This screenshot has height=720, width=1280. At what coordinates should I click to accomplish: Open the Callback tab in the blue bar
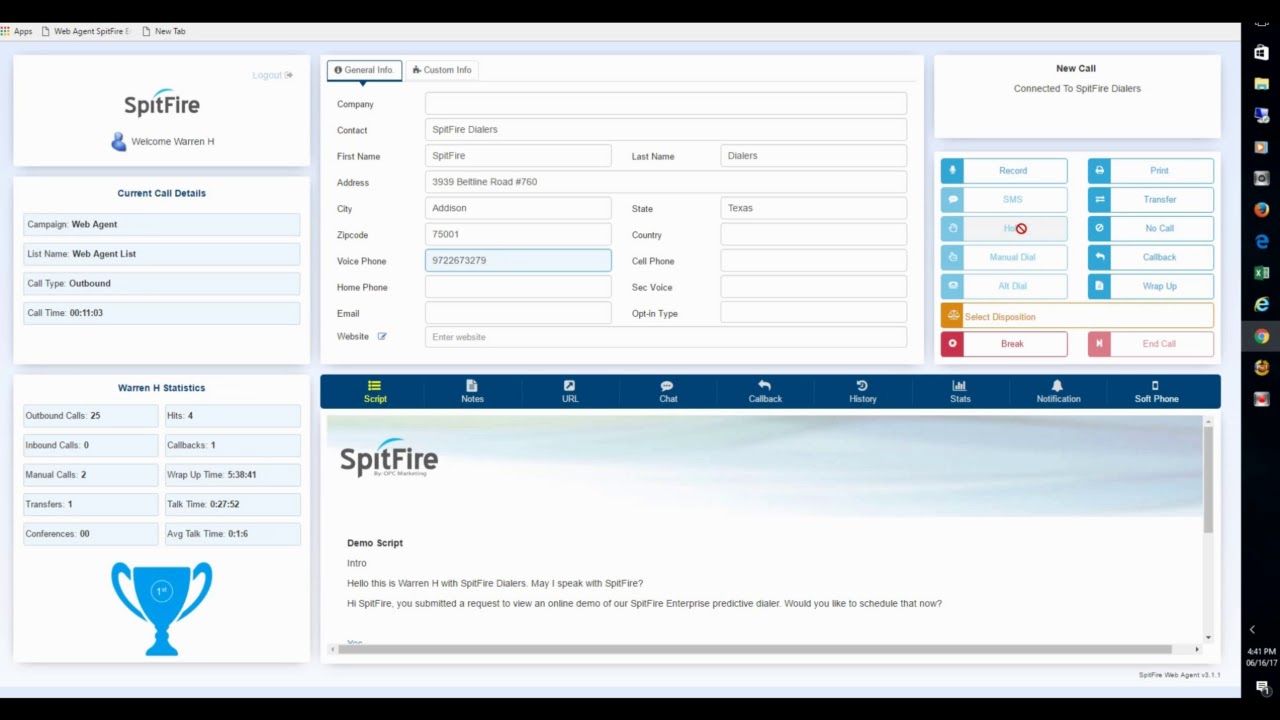click(765, 392)
